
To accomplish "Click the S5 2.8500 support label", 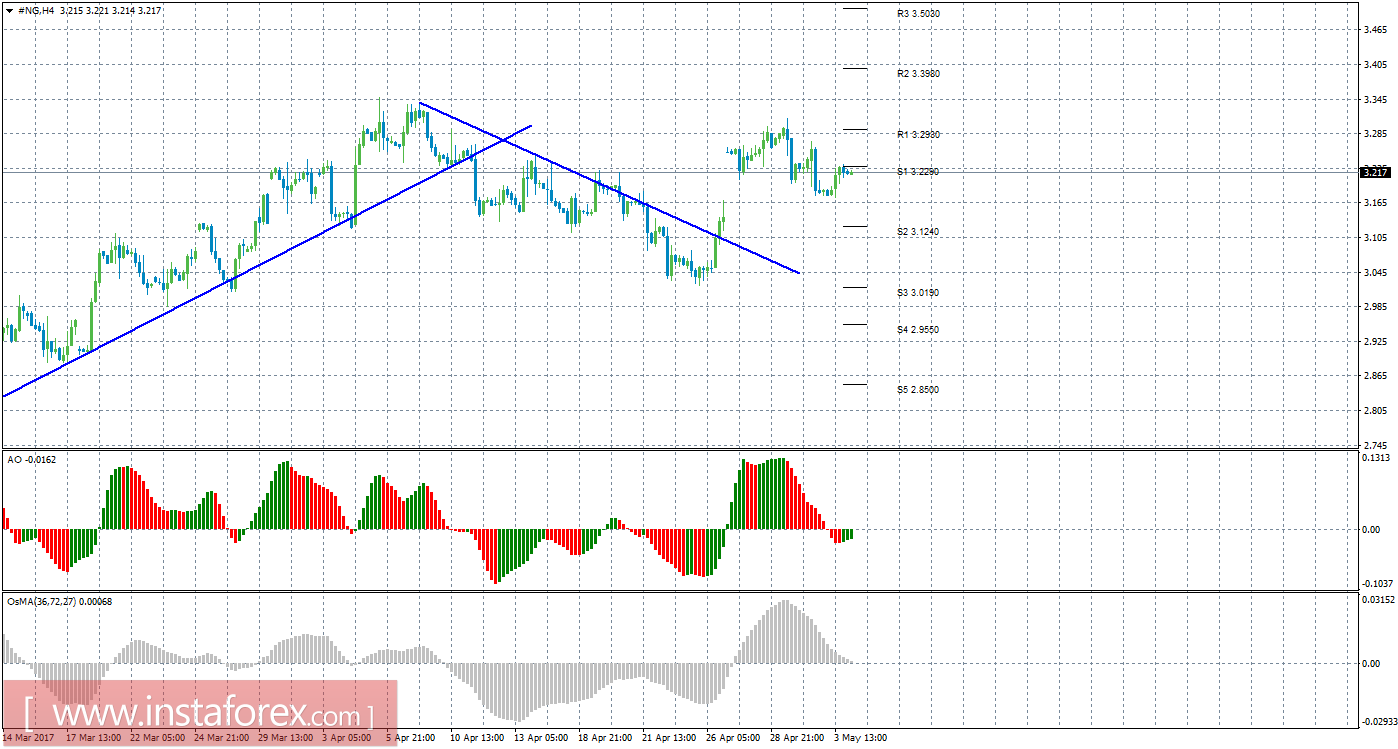I will pyautogui.click(x=918, y=390).
